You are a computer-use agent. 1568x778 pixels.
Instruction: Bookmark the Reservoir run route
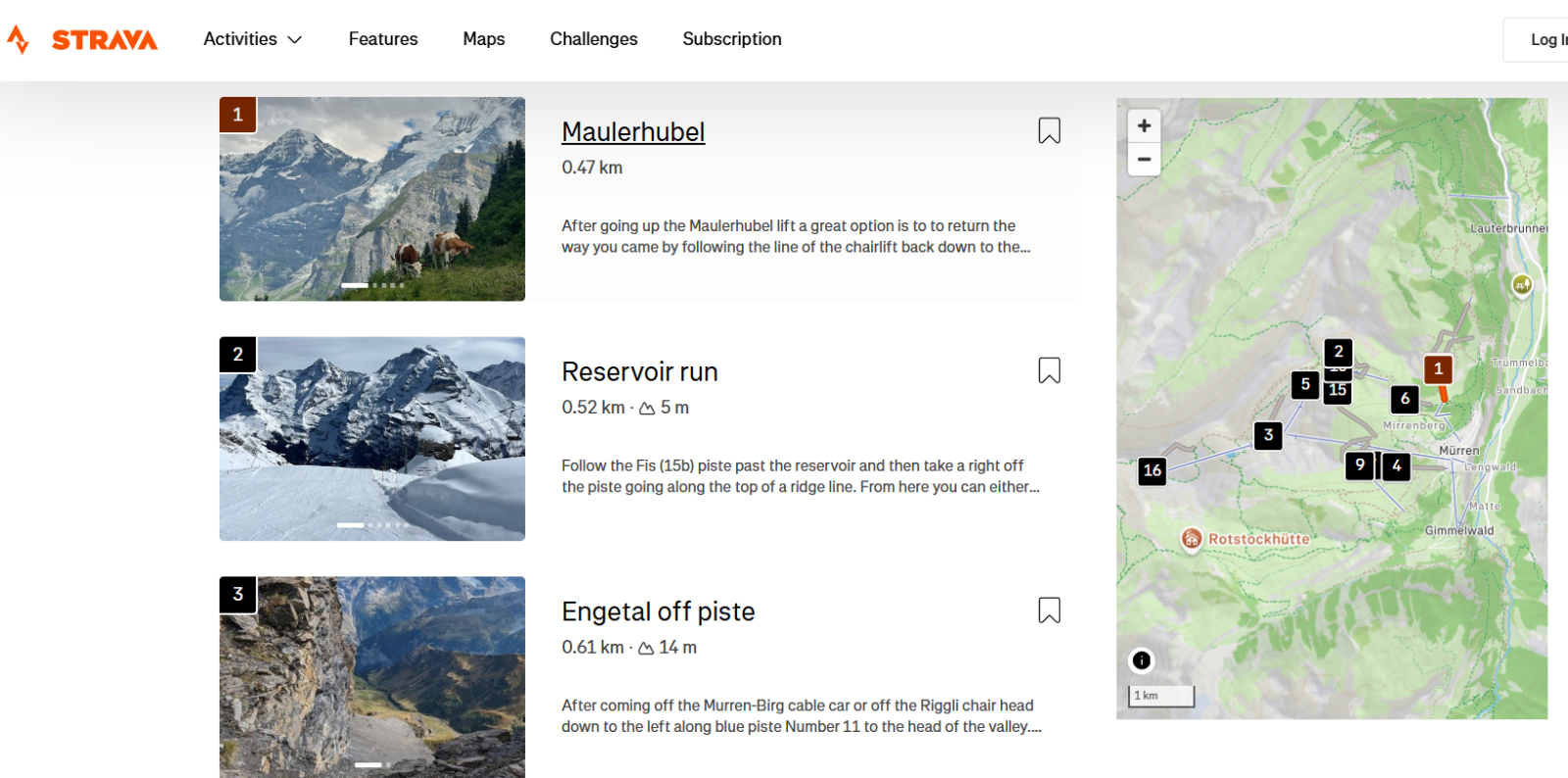click(1049, 370)
